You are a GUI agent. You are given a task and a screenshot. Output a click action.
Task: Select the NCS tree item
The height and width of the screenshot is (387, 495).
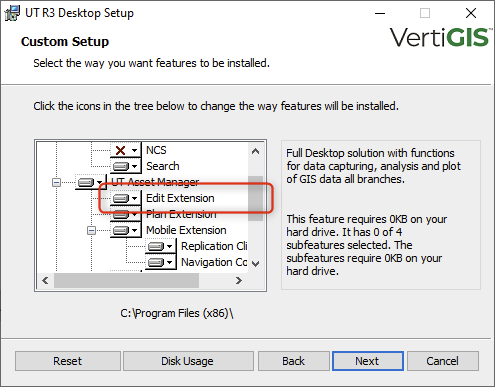tap(156, 150)
